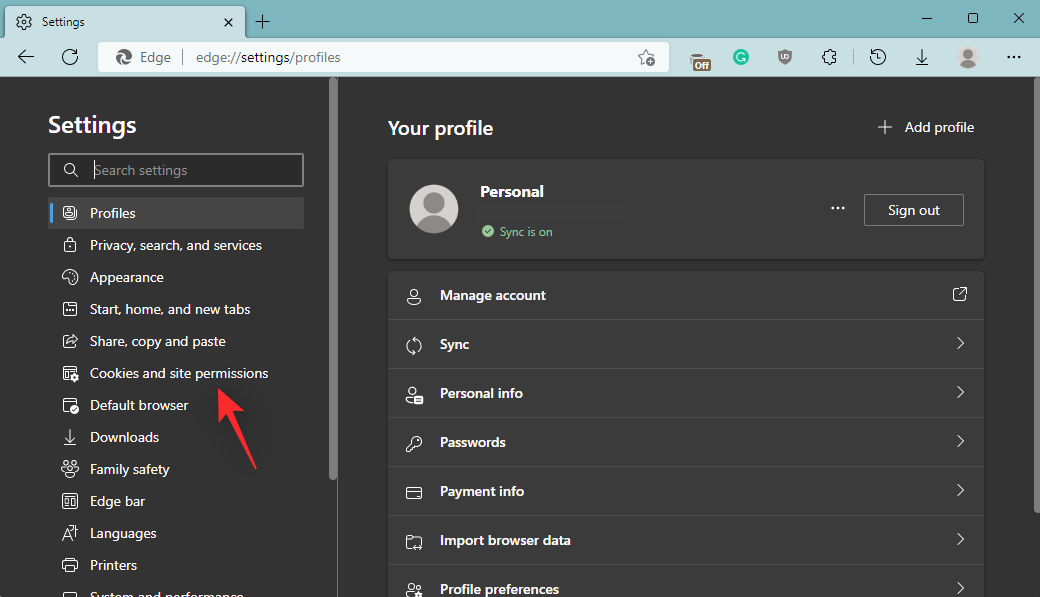The image size is (1040, 597).
Task: Click Add profile button
Action: pyautogui.click(x=925, y=127)
